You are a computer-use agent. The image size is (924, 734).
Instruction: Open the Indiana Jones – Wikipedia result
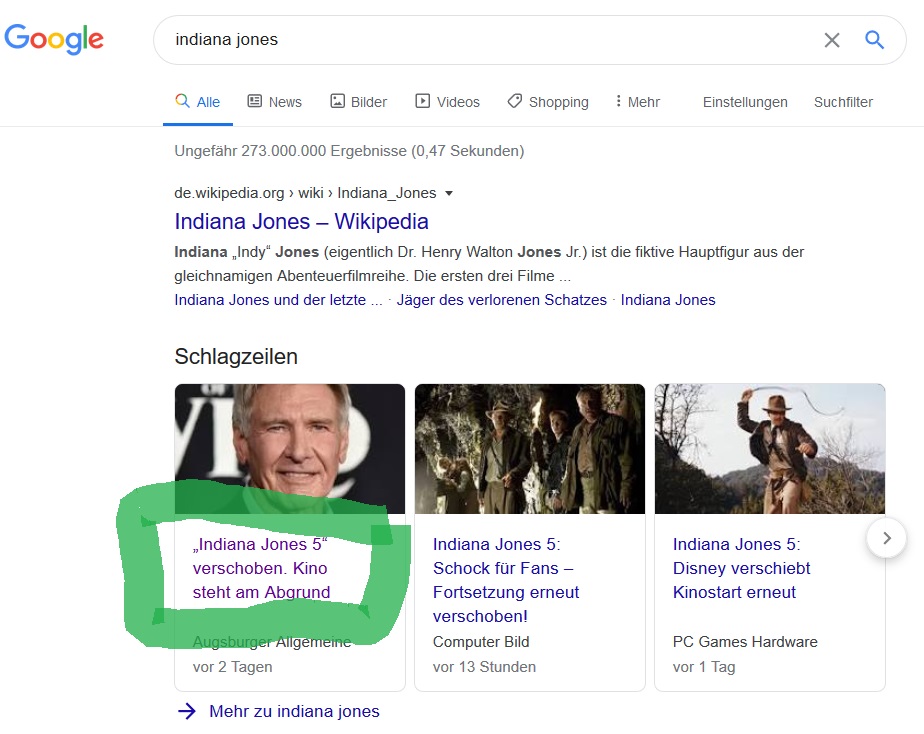301,222
